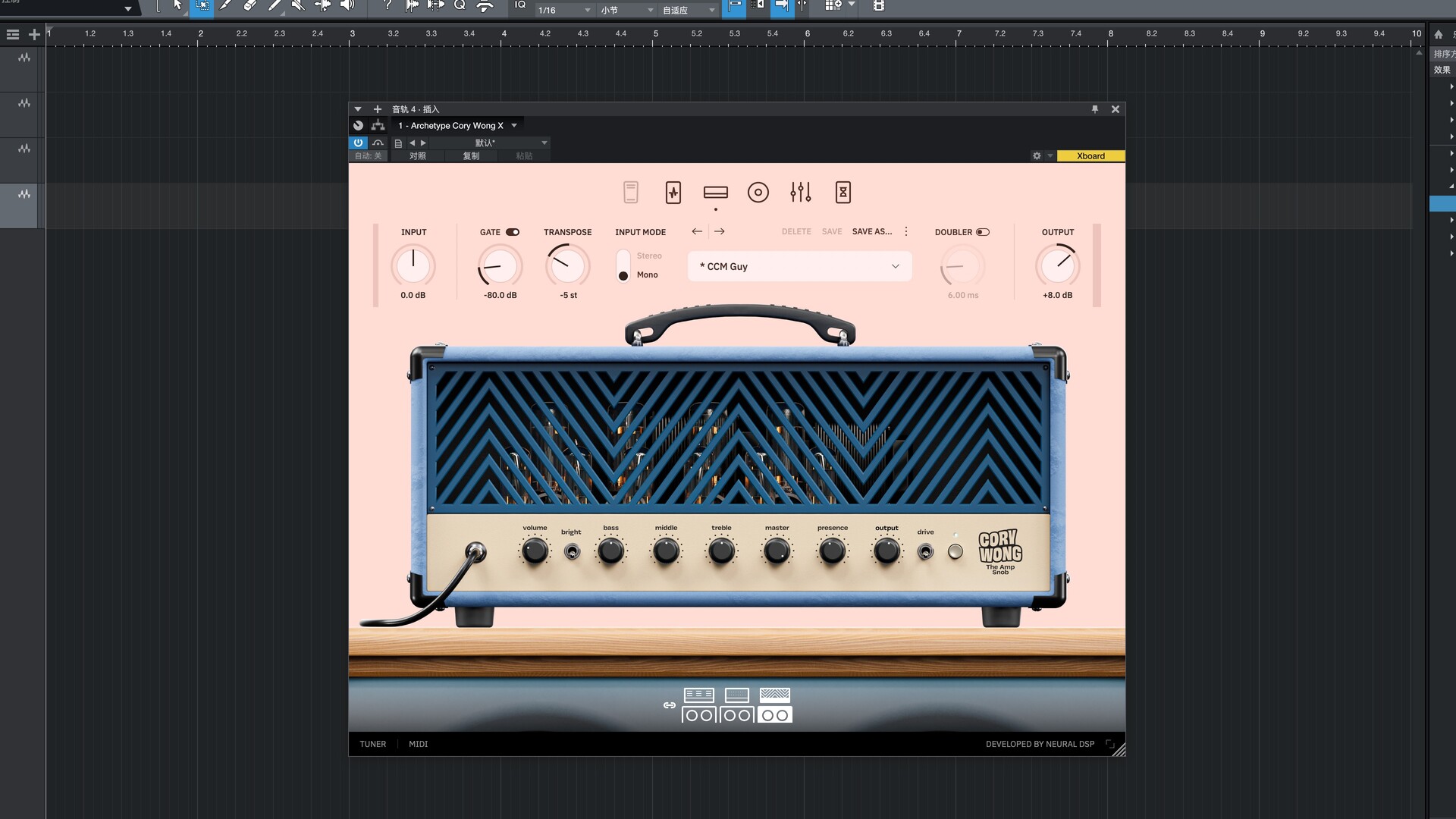Open the post-effects hourglass pedal icon
The height and width of the screenshot is (819, 1456).
point(843,193)
